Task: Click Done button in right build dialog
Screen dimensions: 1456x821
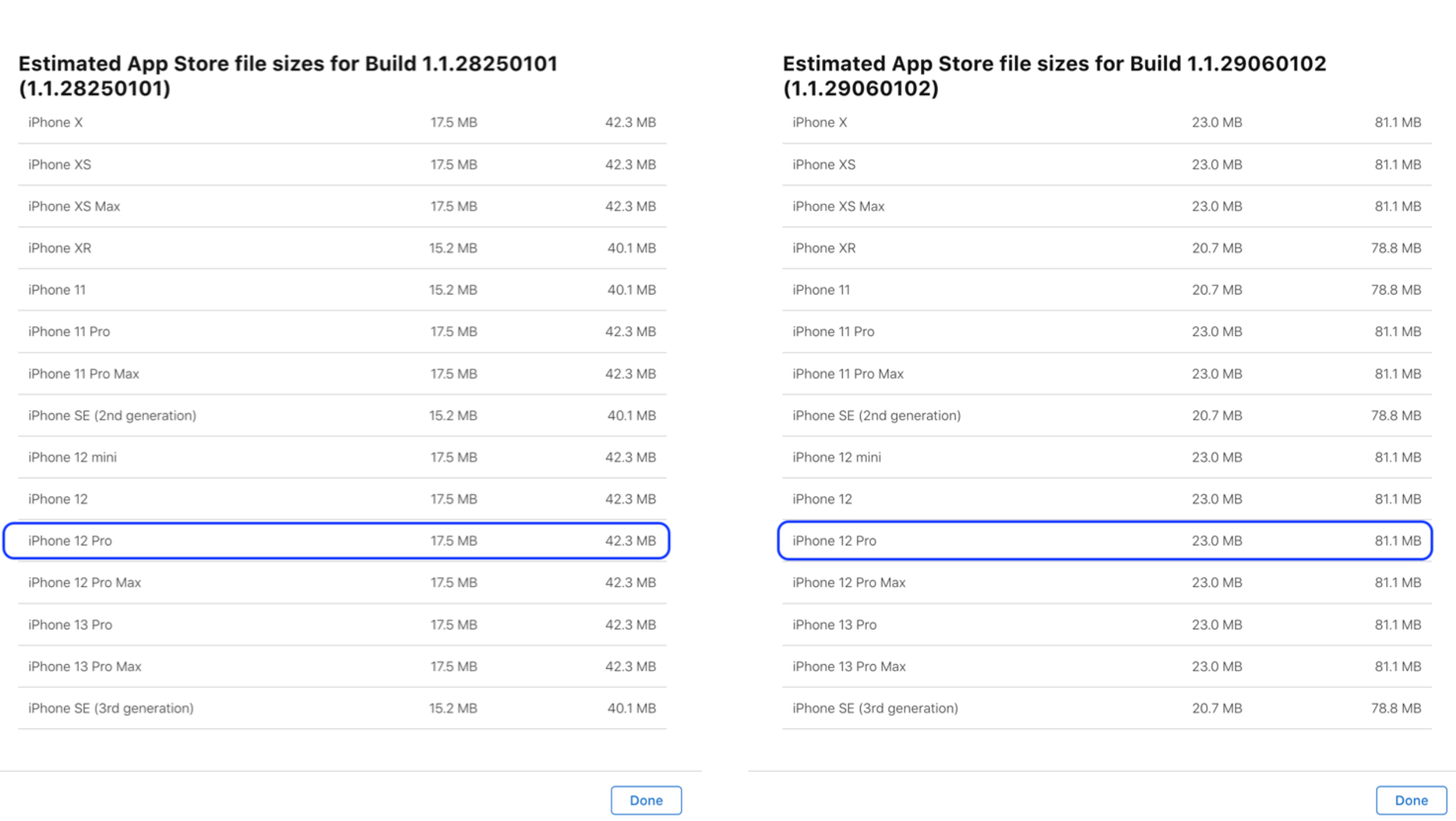Action: [x=1411, y=800]
